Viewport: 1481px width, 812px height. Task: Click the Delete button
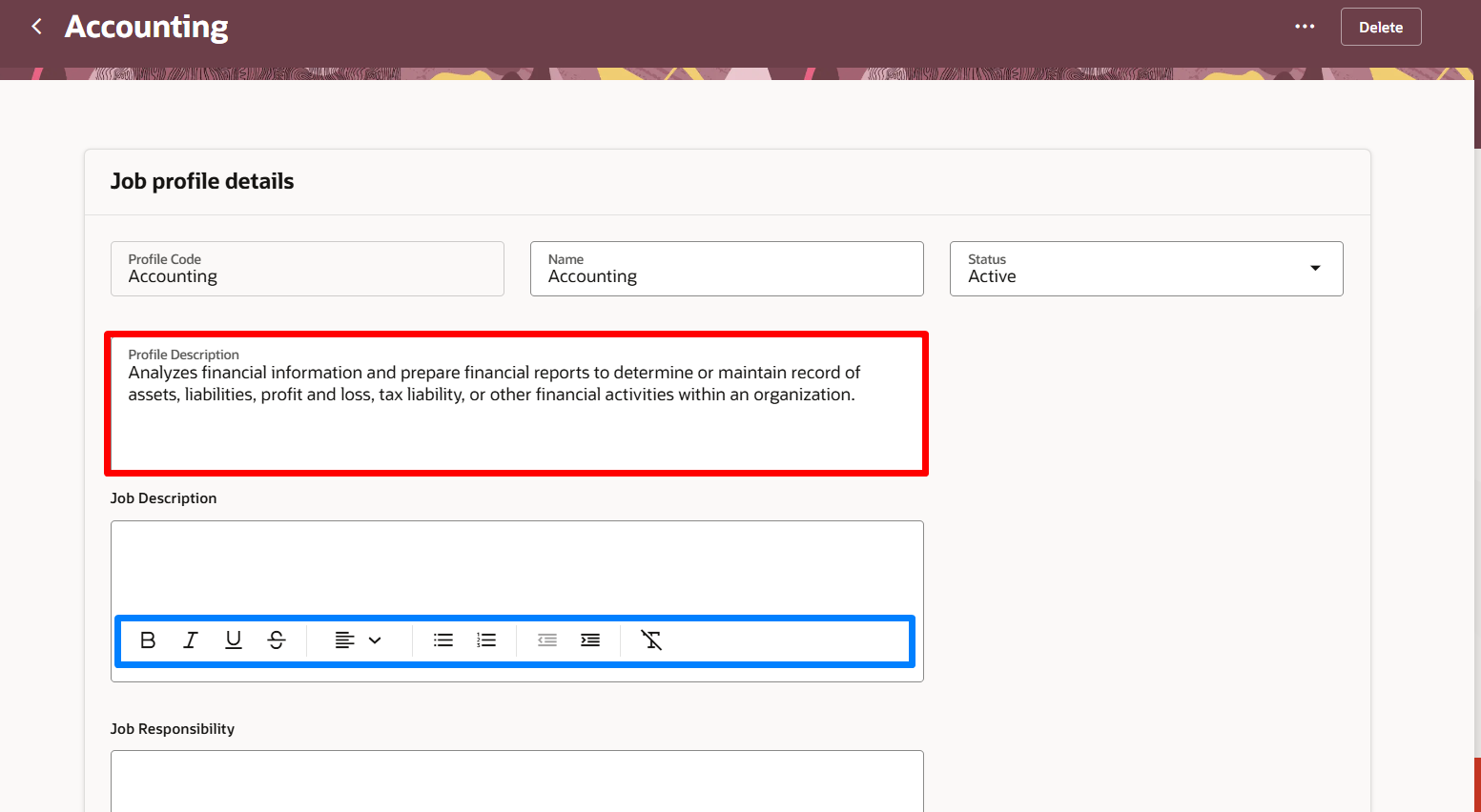tap(1381, 27)
